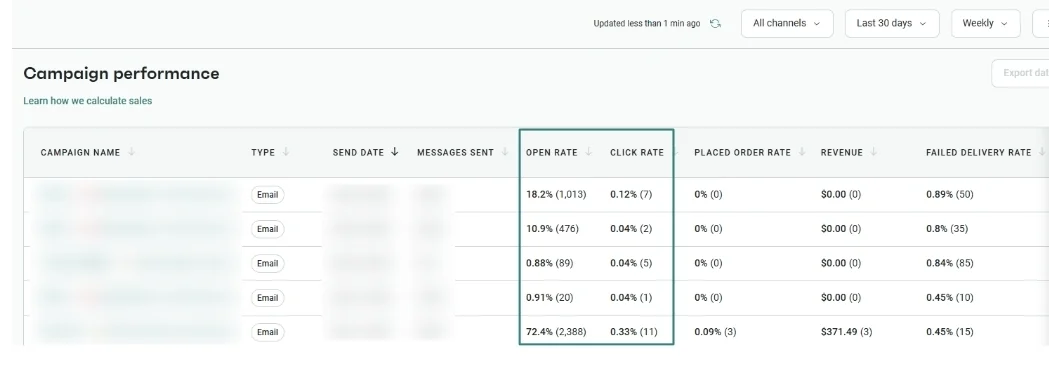Sort by Send Date arrow icon
The image size is (1049, 365).
[x=395, y=152]
